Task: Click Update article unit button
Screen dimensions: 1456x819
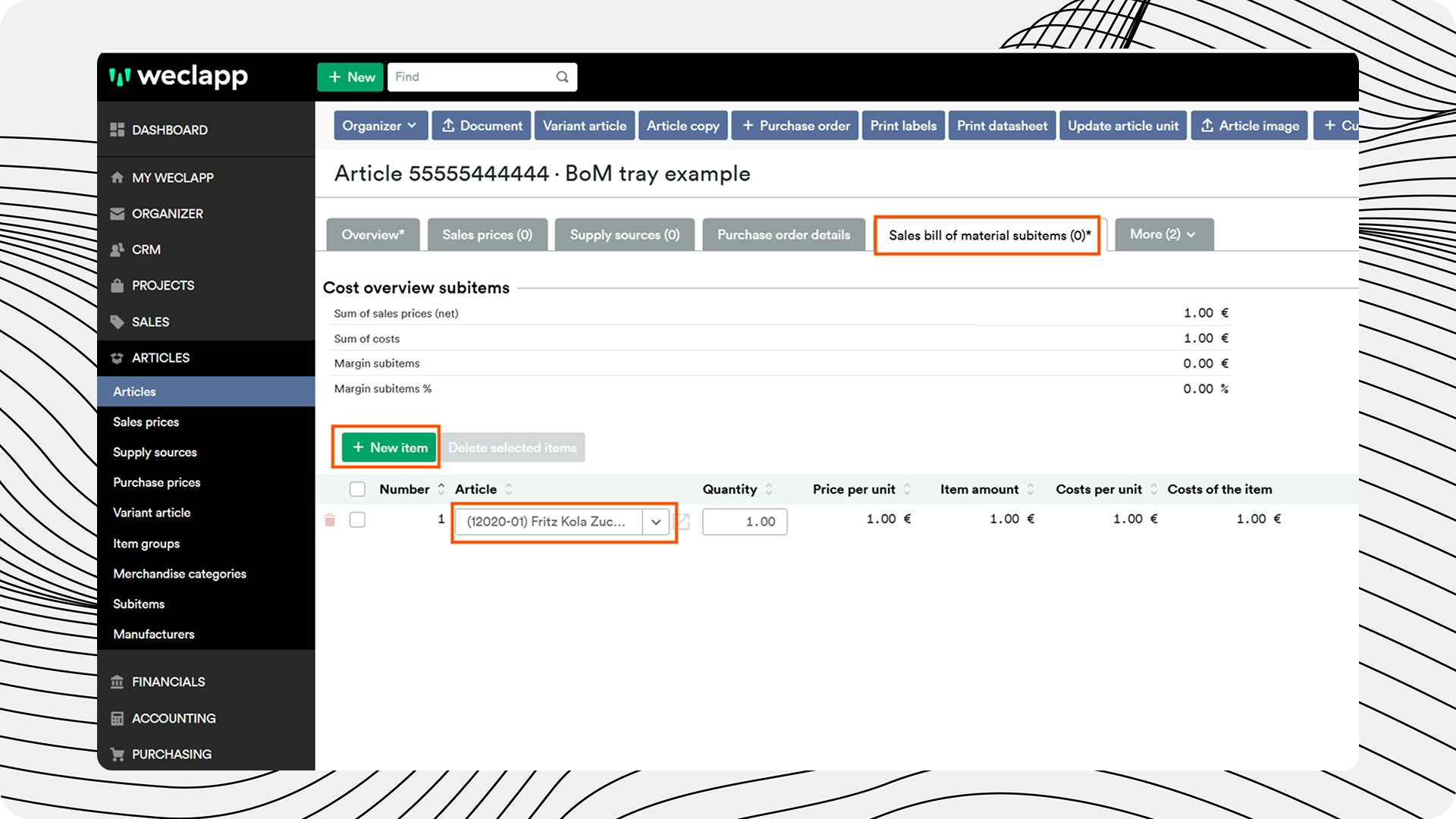Action: (1123, 126)
